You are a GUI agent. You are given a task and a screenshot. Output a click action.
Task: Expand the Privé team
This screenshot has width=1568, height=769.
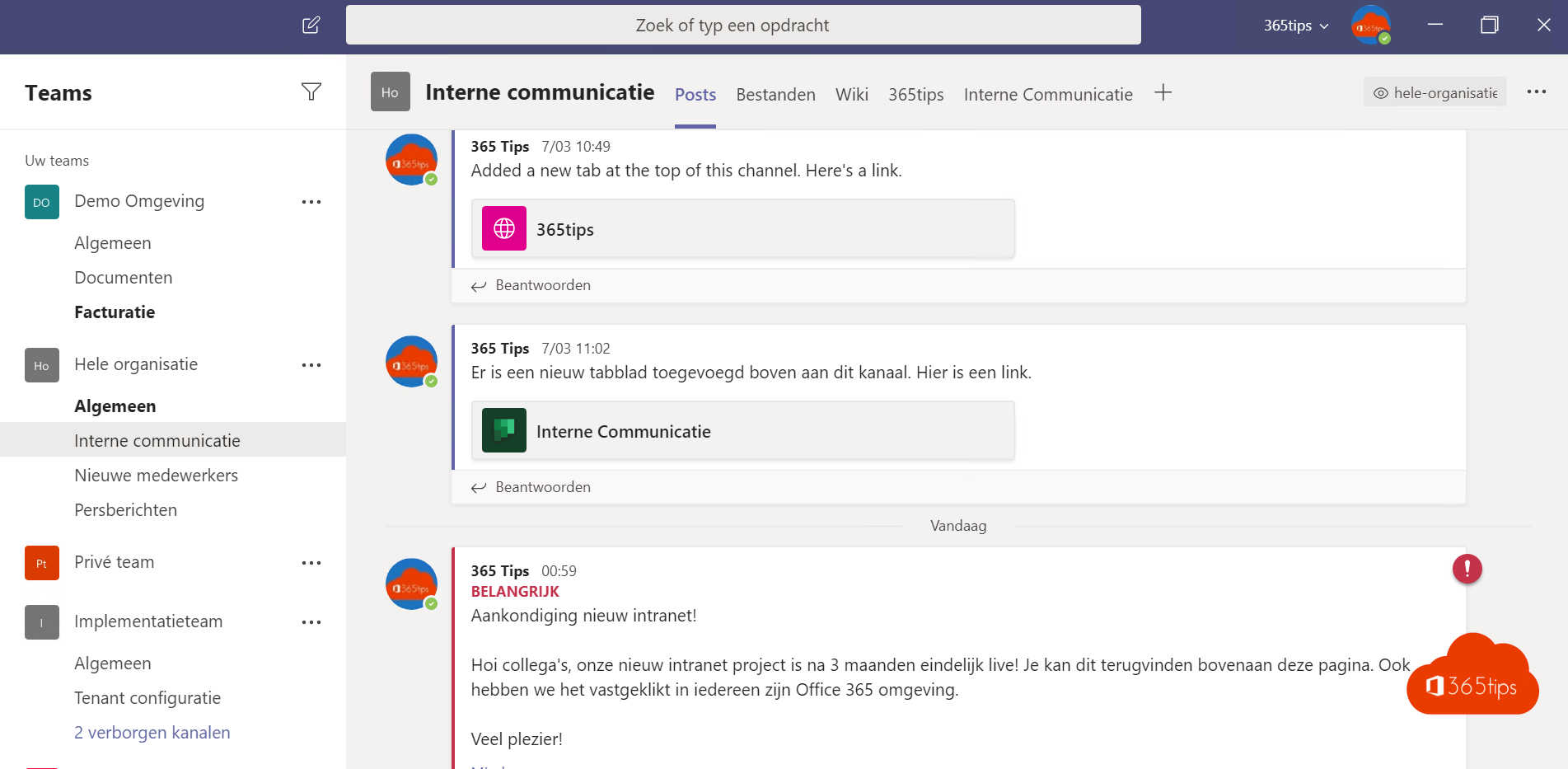115,562
